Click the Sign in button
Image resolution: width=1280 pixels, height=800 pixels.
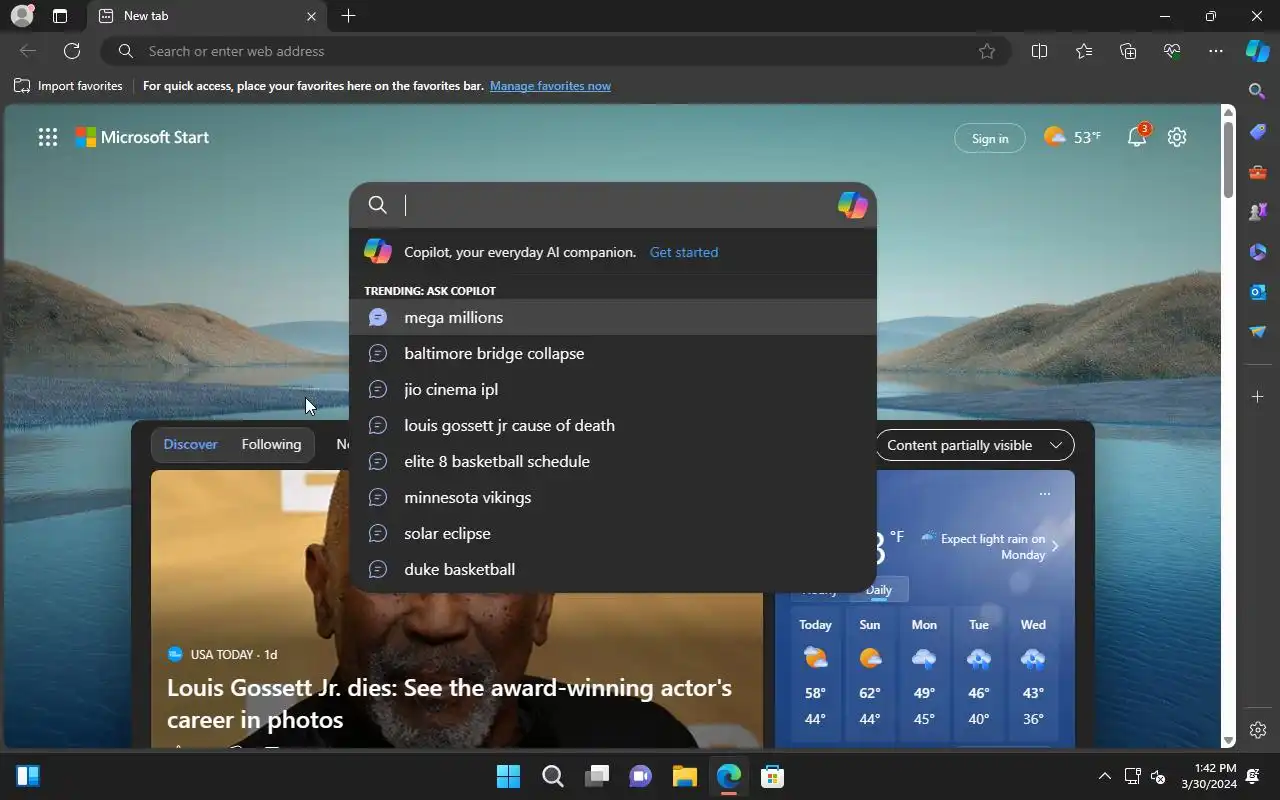(x=990, y=139)
